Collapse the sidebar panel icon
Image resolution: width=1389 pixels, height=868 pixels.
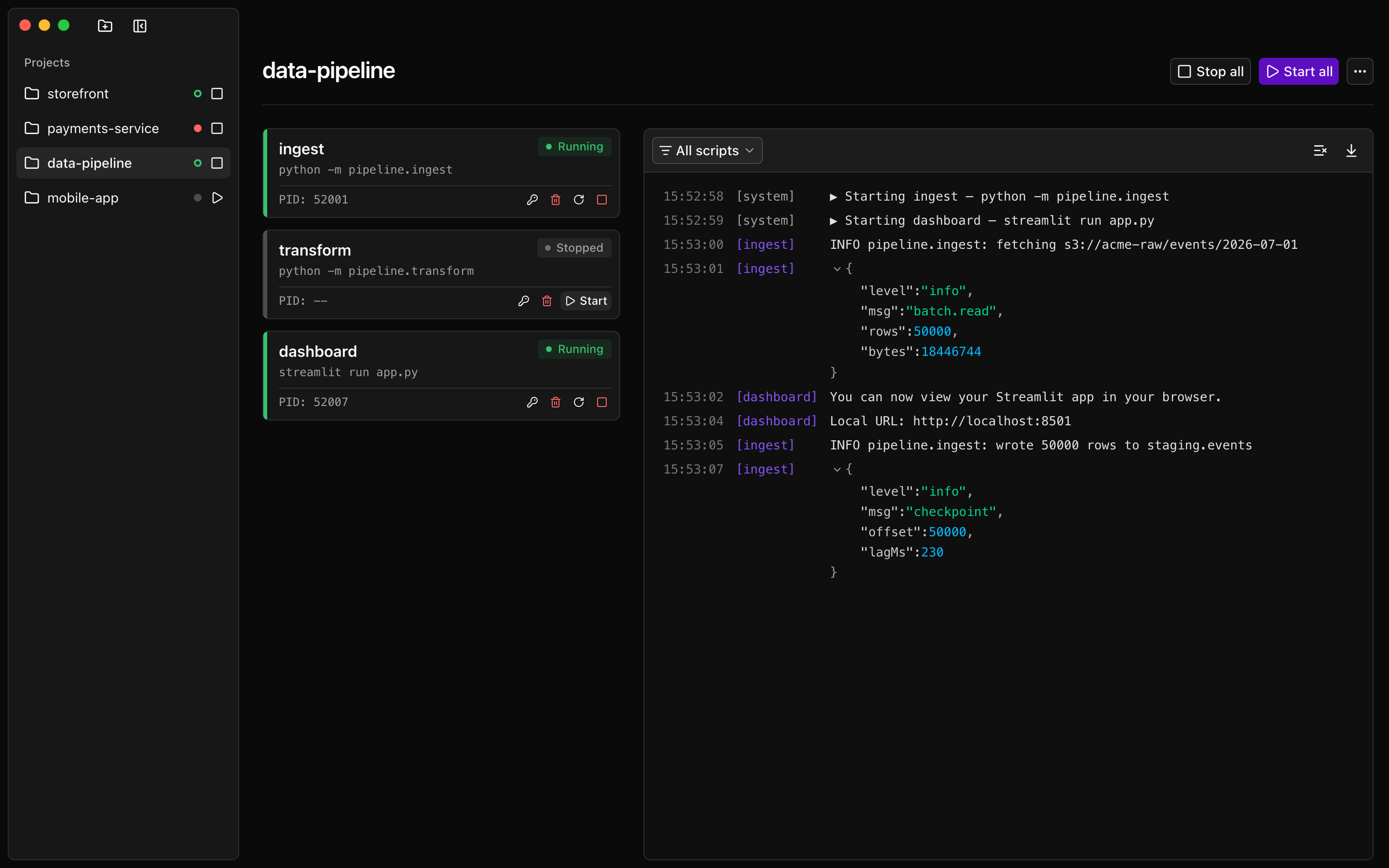tap(139, 26)
